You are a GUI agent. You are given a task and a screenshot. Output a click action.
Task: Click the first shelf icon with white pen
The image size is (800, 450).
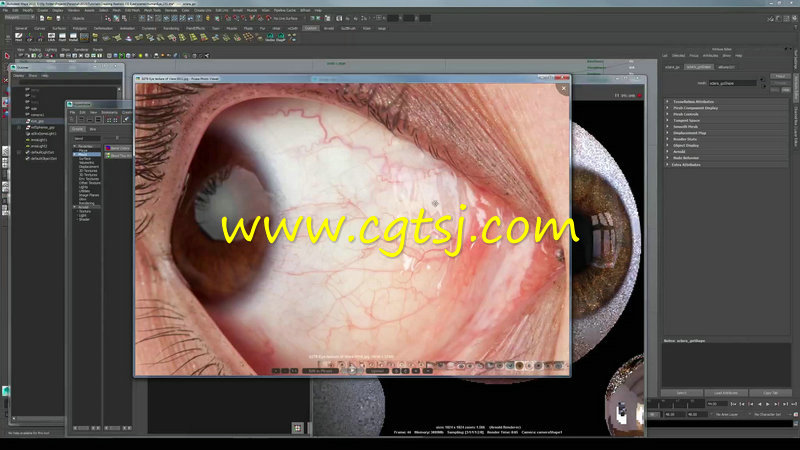coord(18,37)
